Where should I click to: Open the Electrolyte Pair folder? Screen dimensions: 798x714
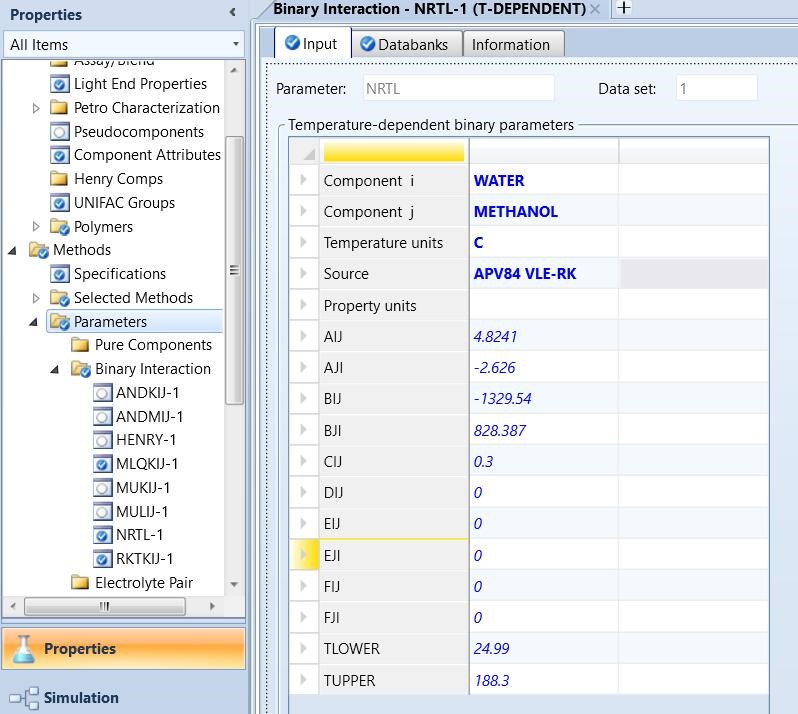pos(143,583)
